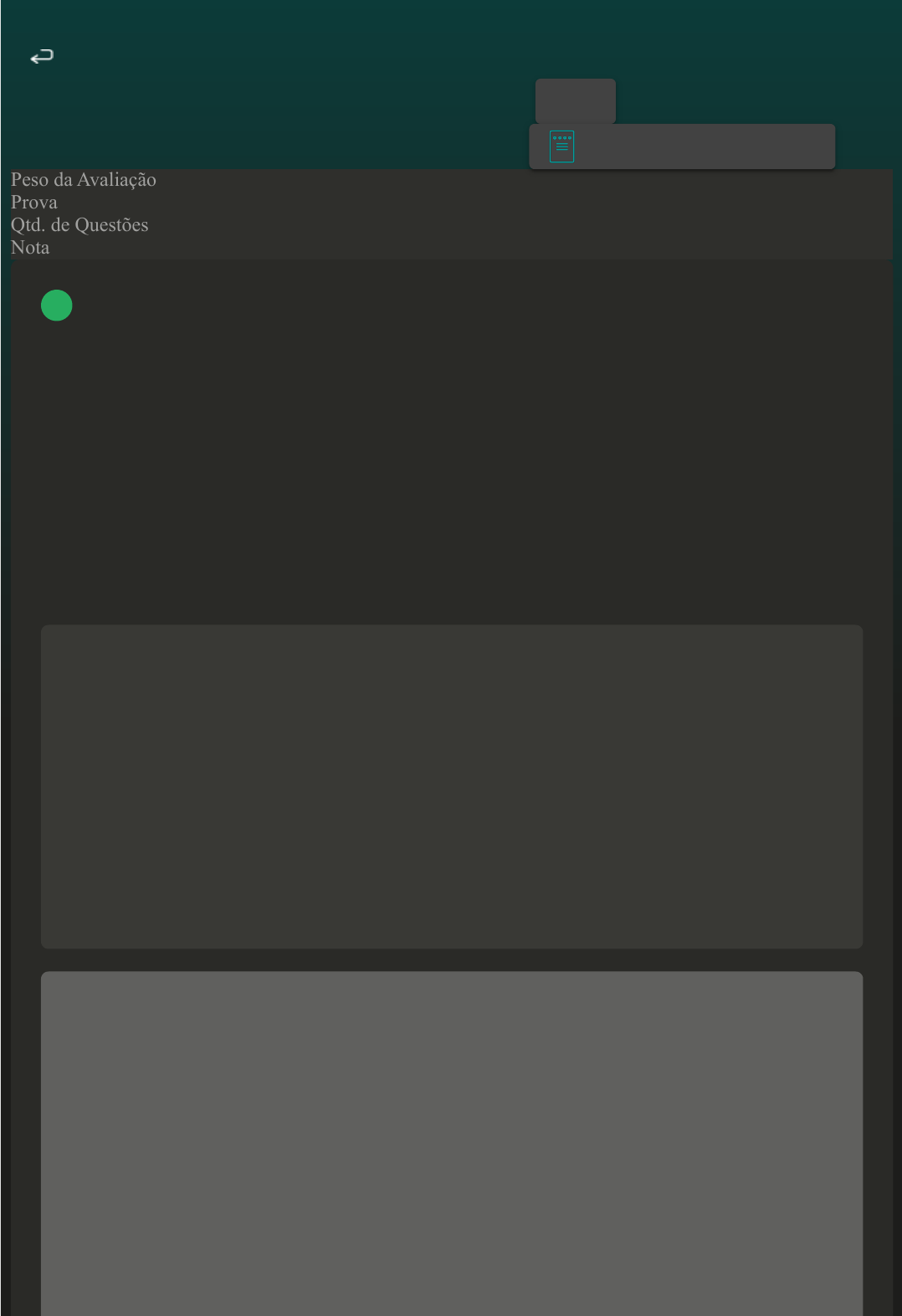Click the dark gray card below the green circle
Screen dimensions: 902x1316
click(451, 786)
